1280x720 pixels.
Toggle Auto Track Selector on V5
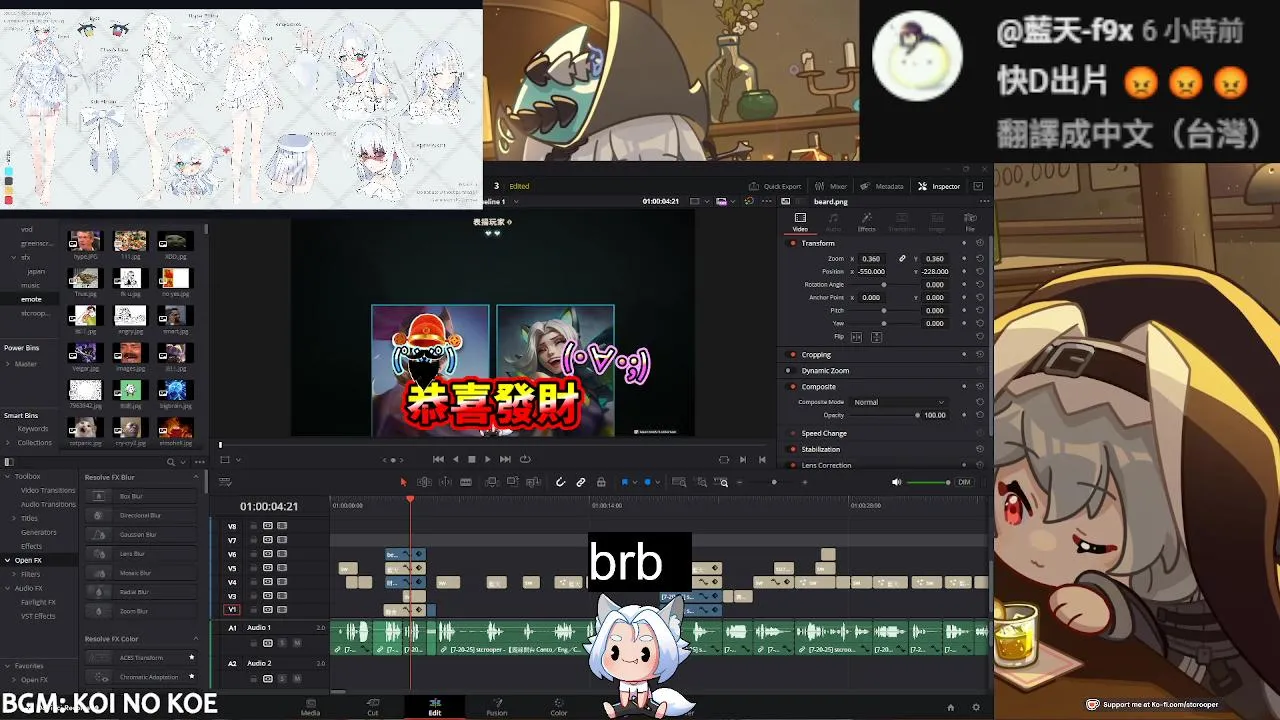click(x=268, y=568)
